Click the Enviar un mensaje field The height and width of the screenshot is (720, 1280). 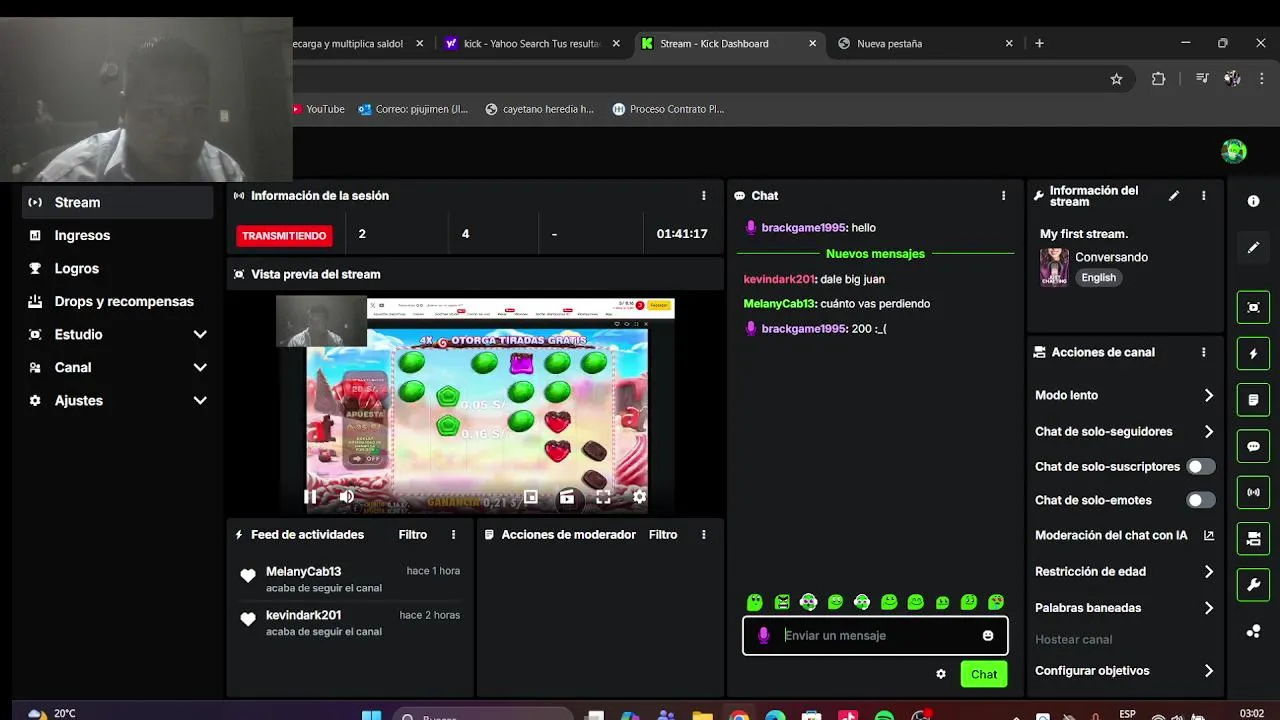tap(875, 636)
